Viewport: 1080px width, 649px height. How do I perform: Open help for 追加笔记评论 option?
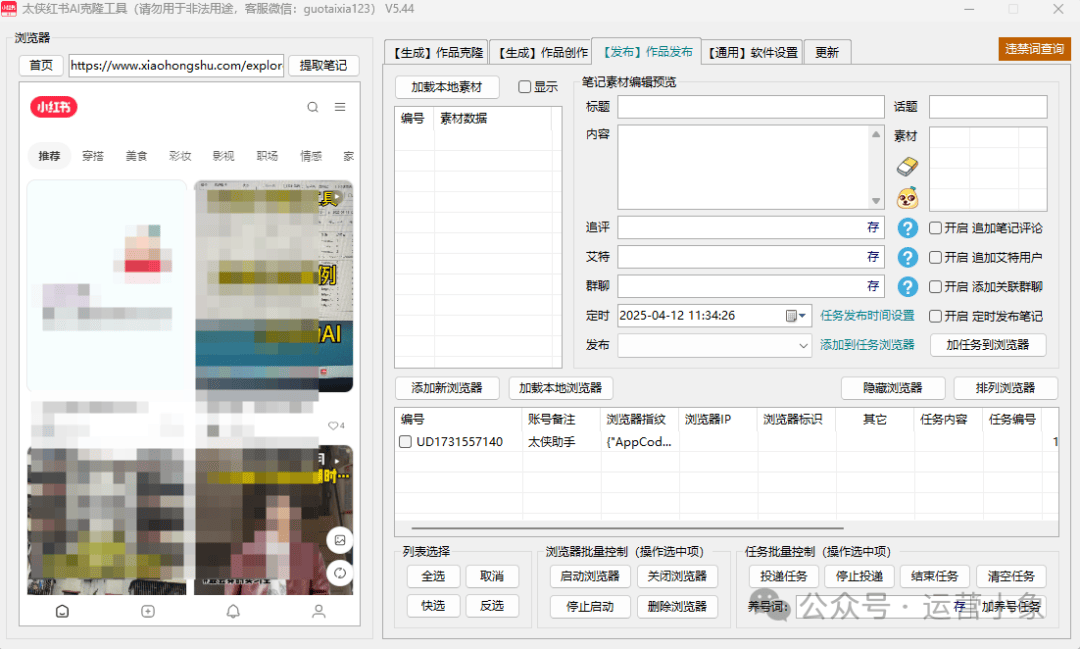(x=908, y=228)
